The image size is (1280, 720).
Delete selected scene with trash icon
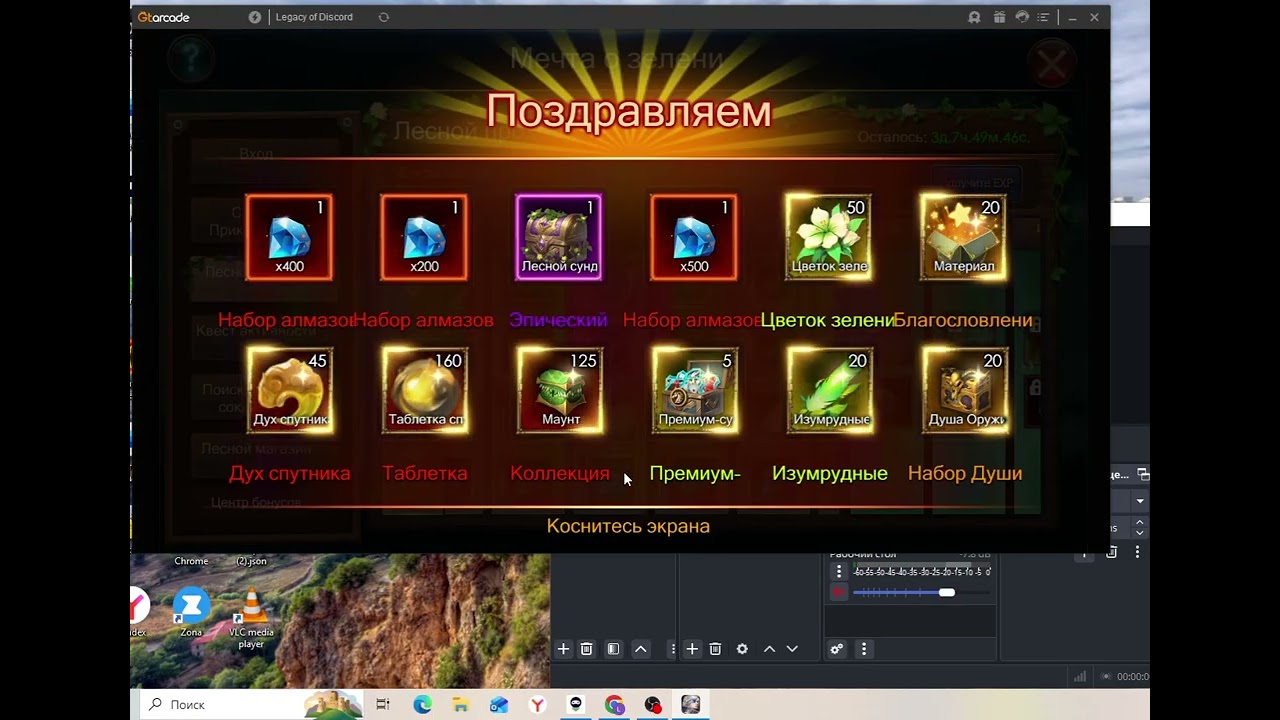(587, 649)
